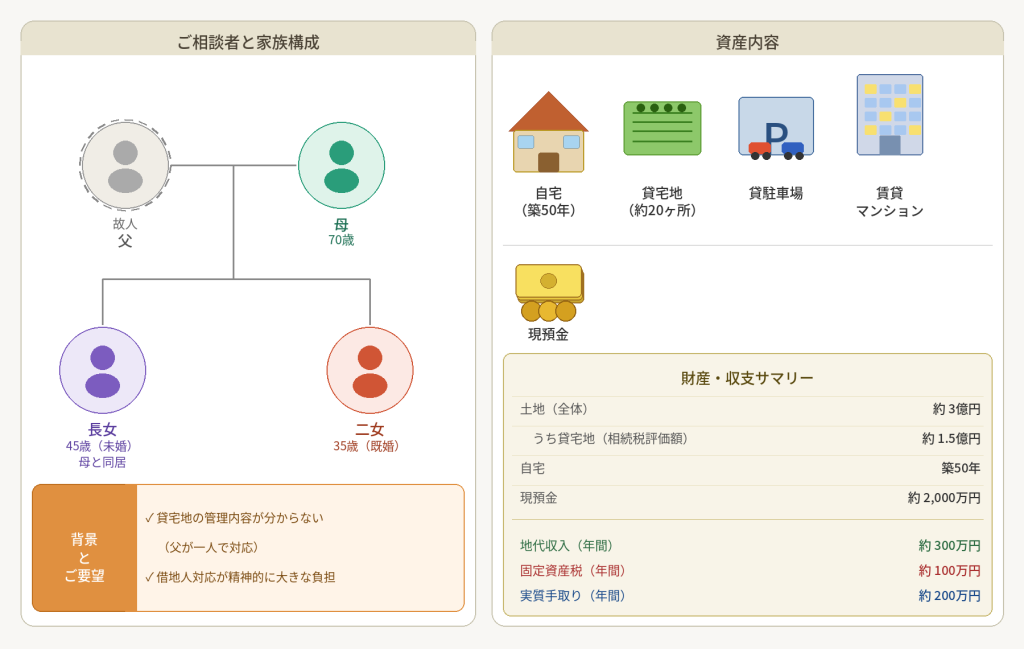Viewport: 1024px width, 649px height.
Task: Select the red second daughter avatar
Action: point(369,370)
